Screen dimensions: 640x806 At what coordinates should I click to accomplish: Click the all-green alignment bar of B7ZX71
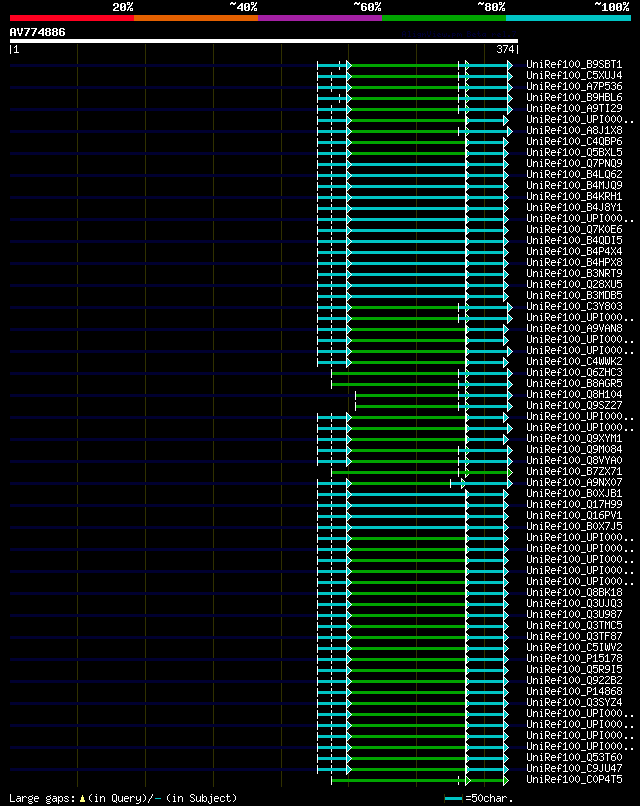tap(422, 472)
